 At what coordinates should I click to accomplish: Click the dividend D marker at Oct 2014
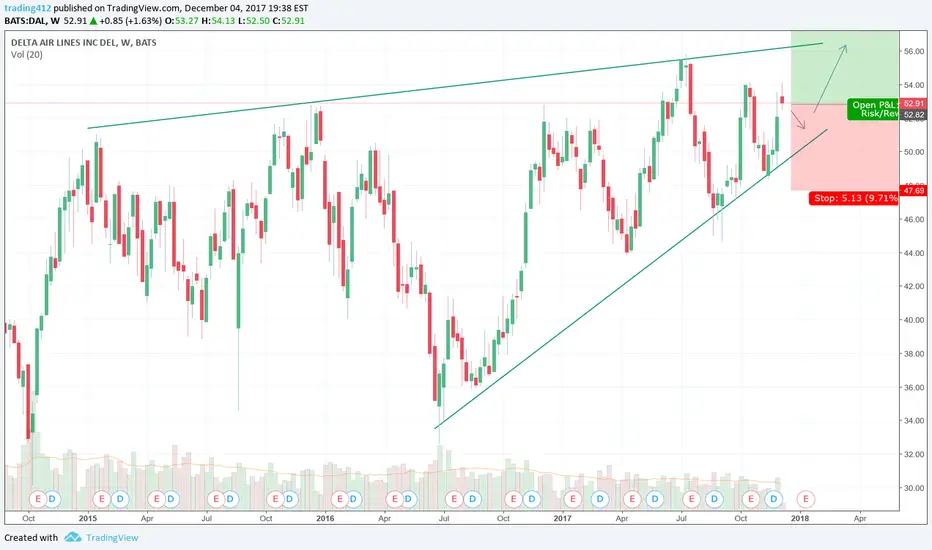[52, 499]
